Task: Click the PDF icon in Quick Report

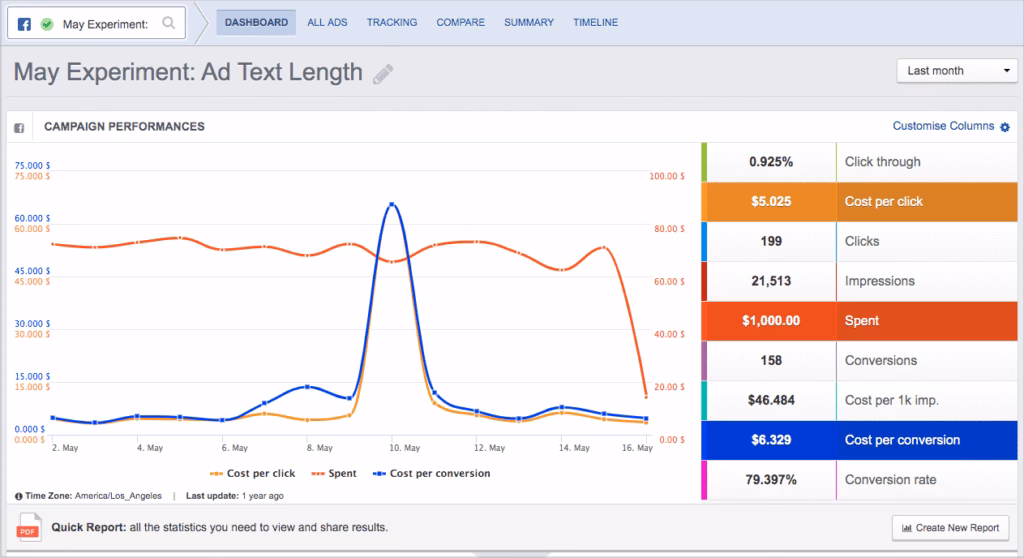Action: 28,527
